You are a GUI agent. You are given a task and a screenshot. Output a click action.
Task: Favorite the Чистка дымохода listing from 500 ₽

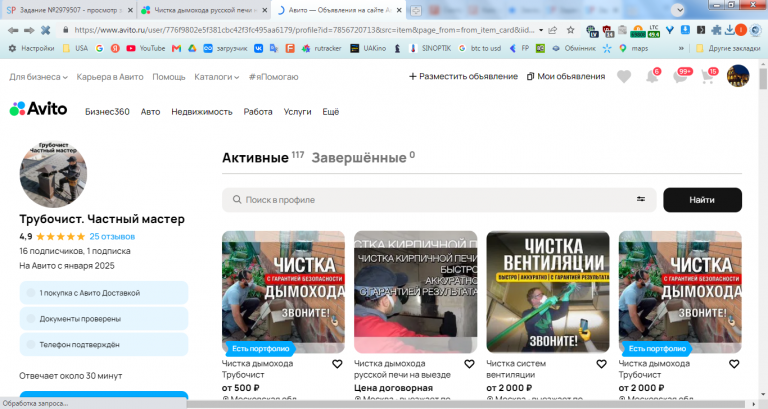pyautogui.click(x=337, y=364)
